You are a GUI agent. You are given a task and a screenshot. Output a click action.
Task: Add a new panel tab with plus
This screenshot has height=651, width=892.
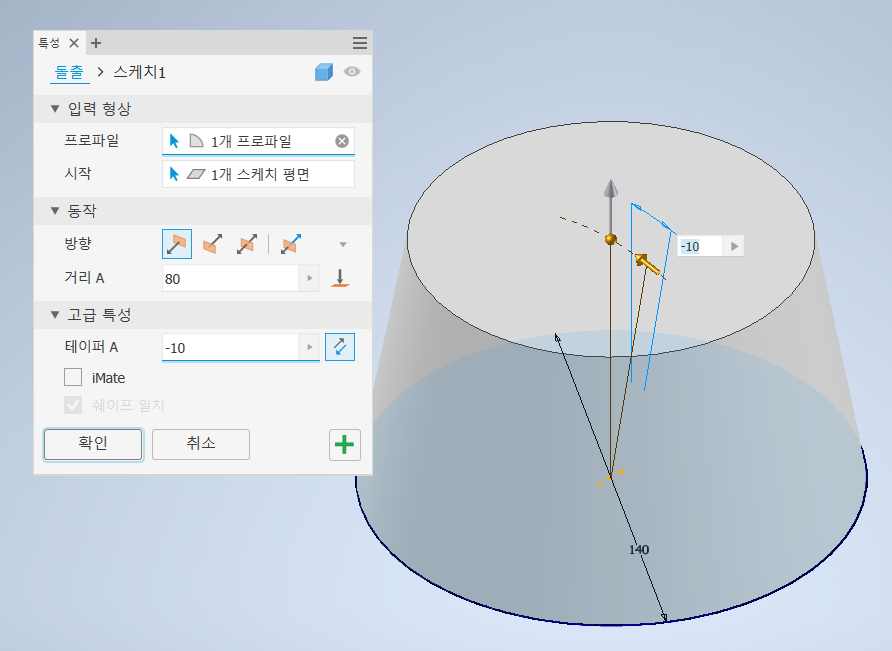point(96,43)
